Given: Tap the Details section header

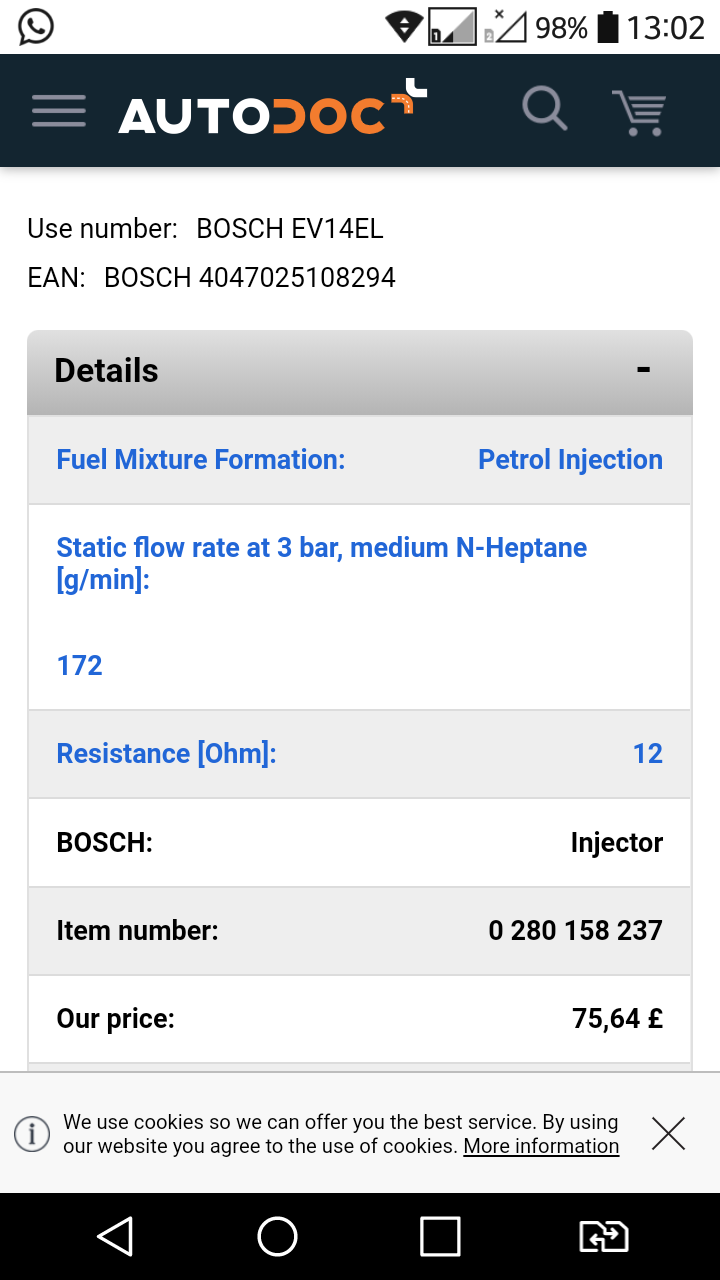Looking at the screenshot, I should click(x=107, y=371).
